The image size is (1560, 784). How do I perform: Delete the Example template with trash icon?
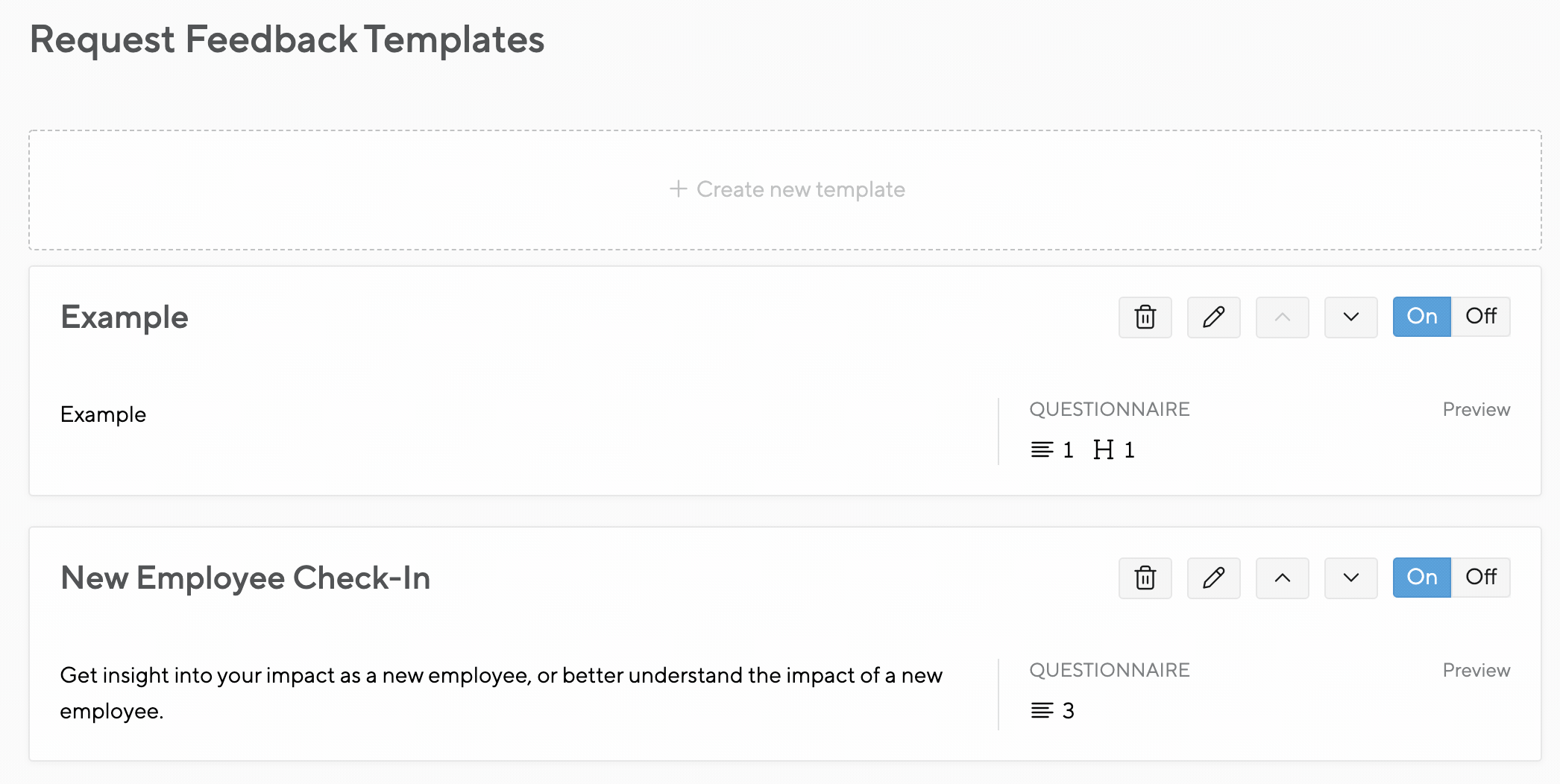(1145, 317)
